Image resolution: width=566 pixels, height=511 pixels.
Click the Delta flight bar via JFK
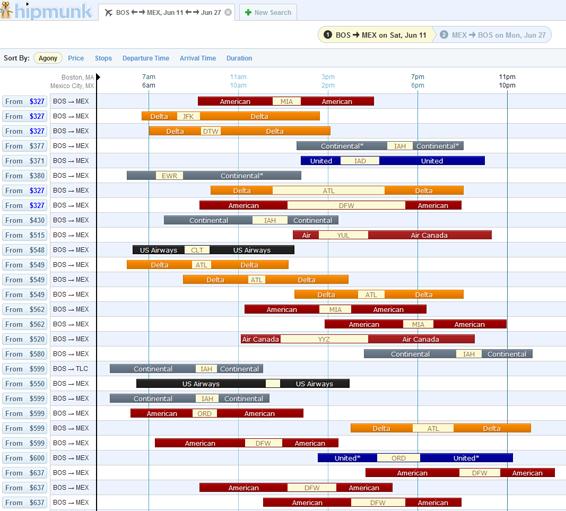[231, 116]
